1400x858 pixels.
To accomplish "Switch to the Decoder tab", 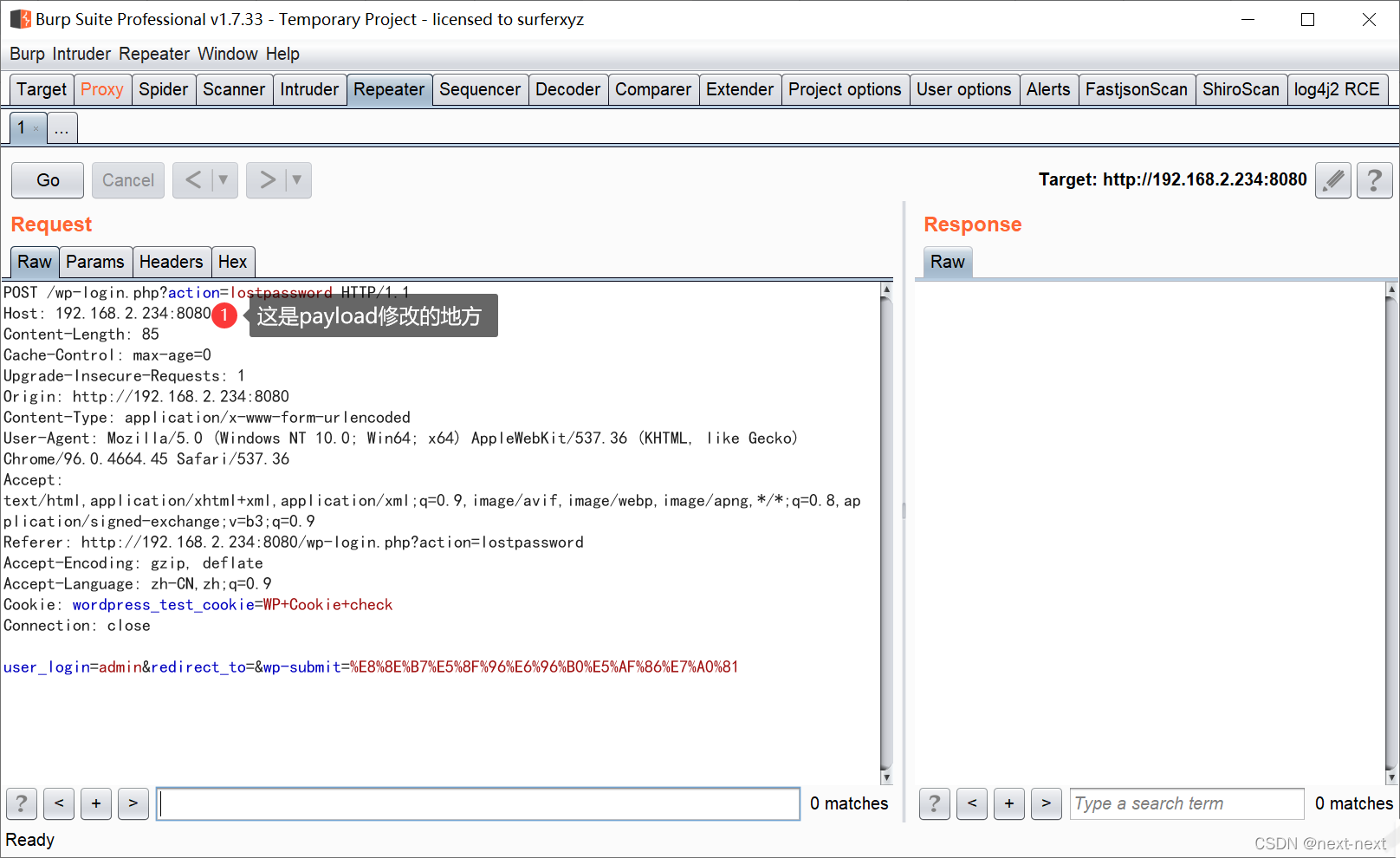I will pos(567,89).
